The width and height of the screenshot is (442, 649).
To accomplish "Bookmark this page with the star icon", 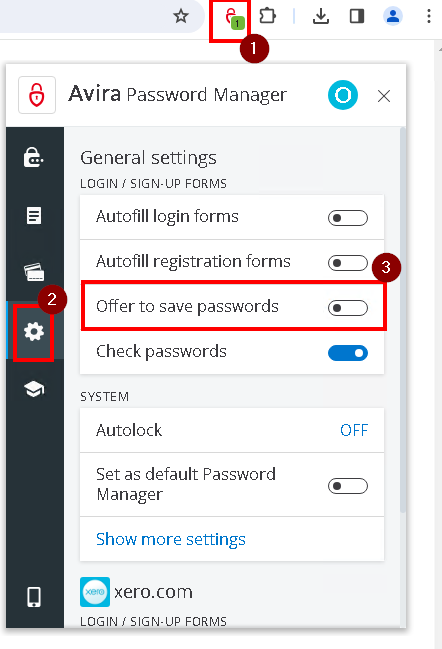I will pos(181,17).
